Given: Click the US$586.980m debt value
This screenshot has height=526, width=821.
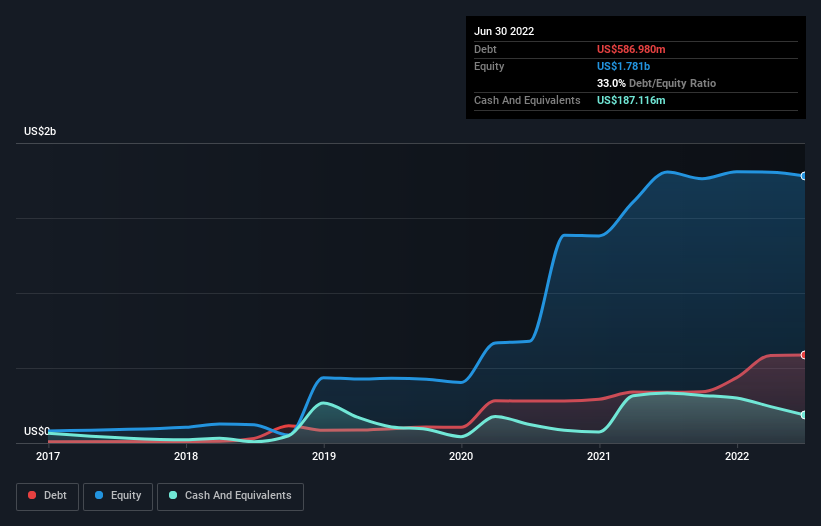Looking at the screenshot, I should click(631, 49).
